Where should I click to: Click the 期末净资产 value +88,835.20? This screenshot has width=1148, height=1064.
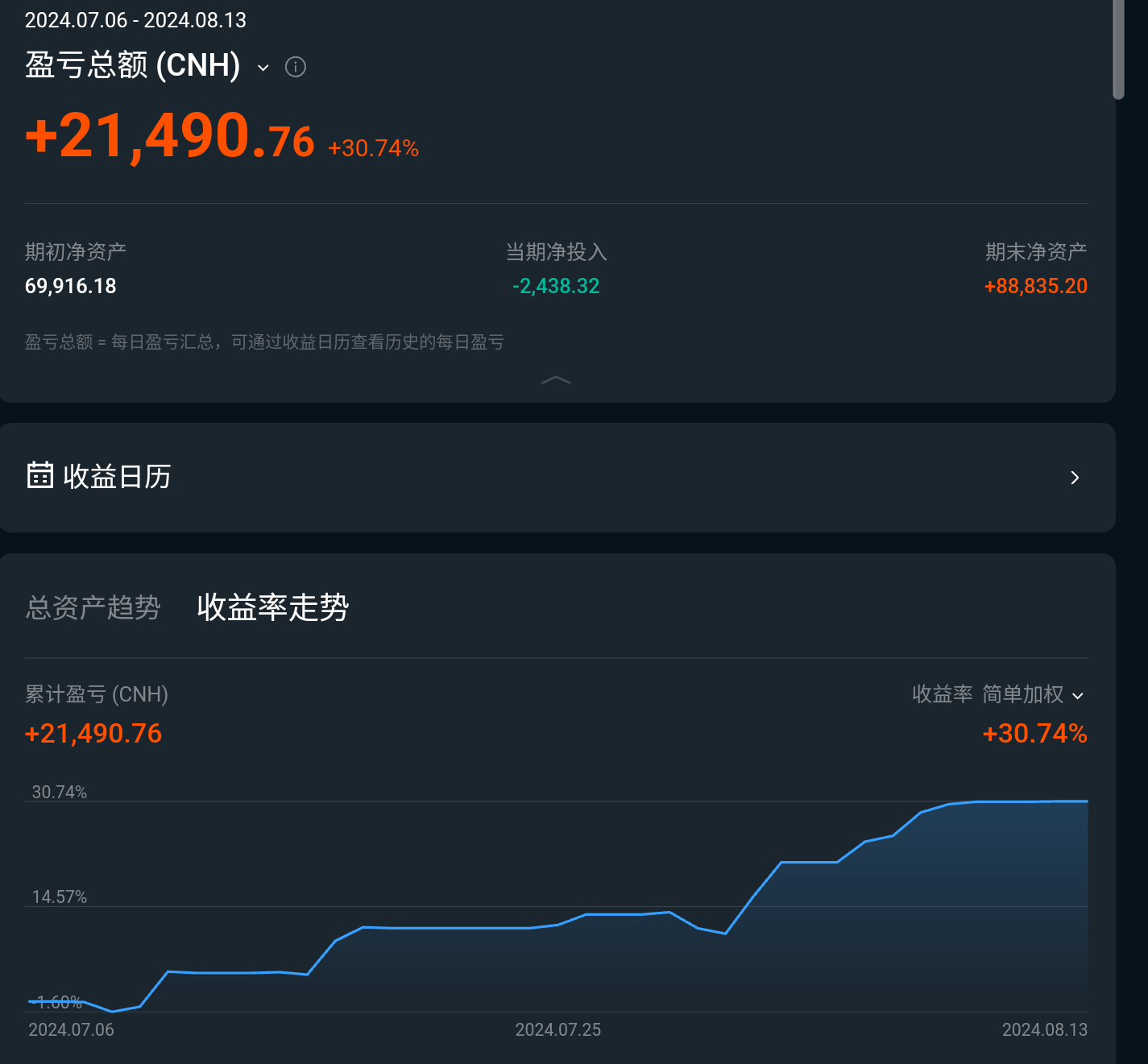pyautogui.click(x=1036, y=286)
